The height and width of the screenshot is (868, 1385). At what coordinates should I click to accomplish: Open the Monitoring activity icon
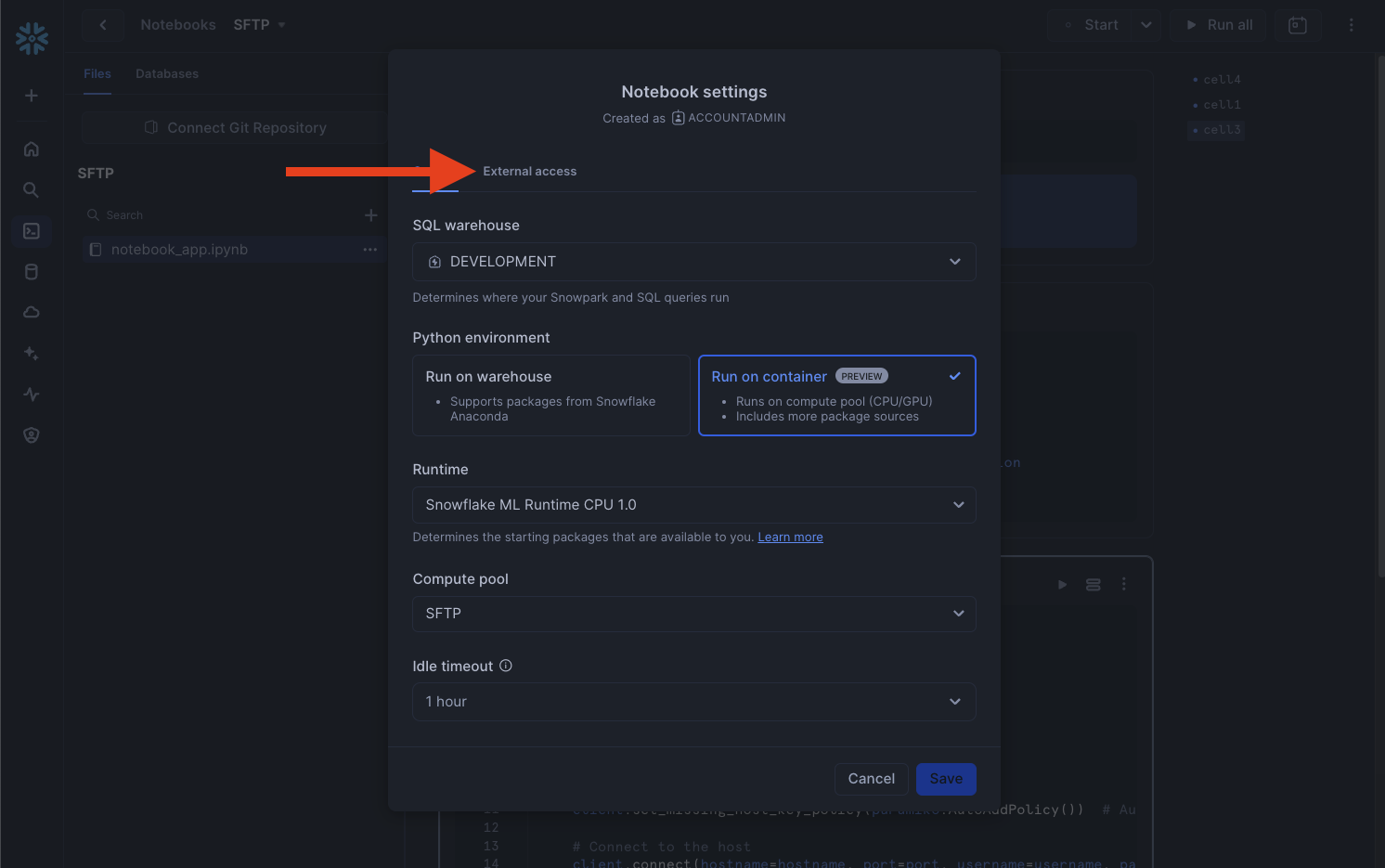tap(31, 395)
